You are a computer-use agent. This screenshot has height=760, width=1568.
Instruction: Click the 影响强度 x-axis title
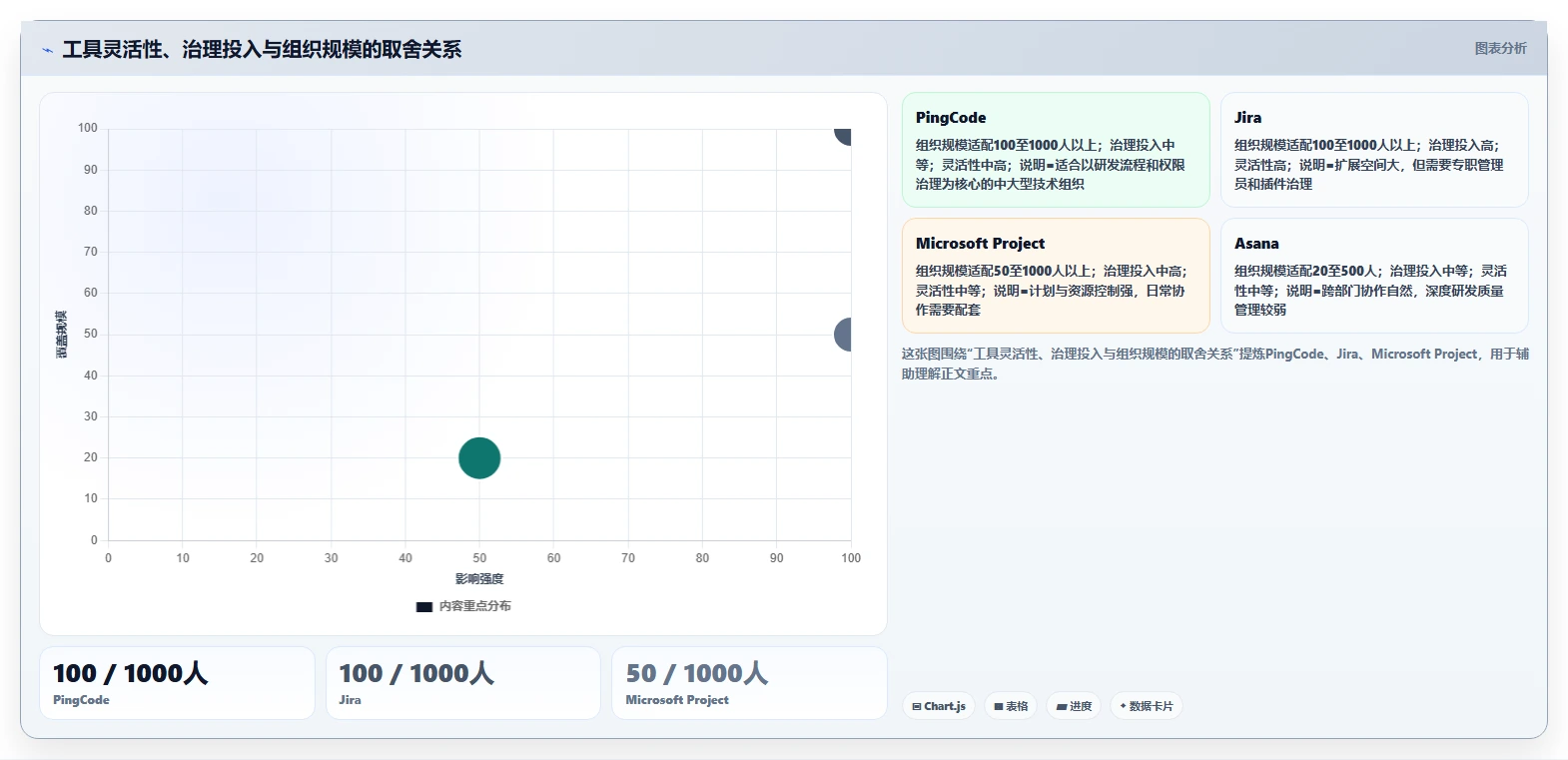click(x=479, y=579)
